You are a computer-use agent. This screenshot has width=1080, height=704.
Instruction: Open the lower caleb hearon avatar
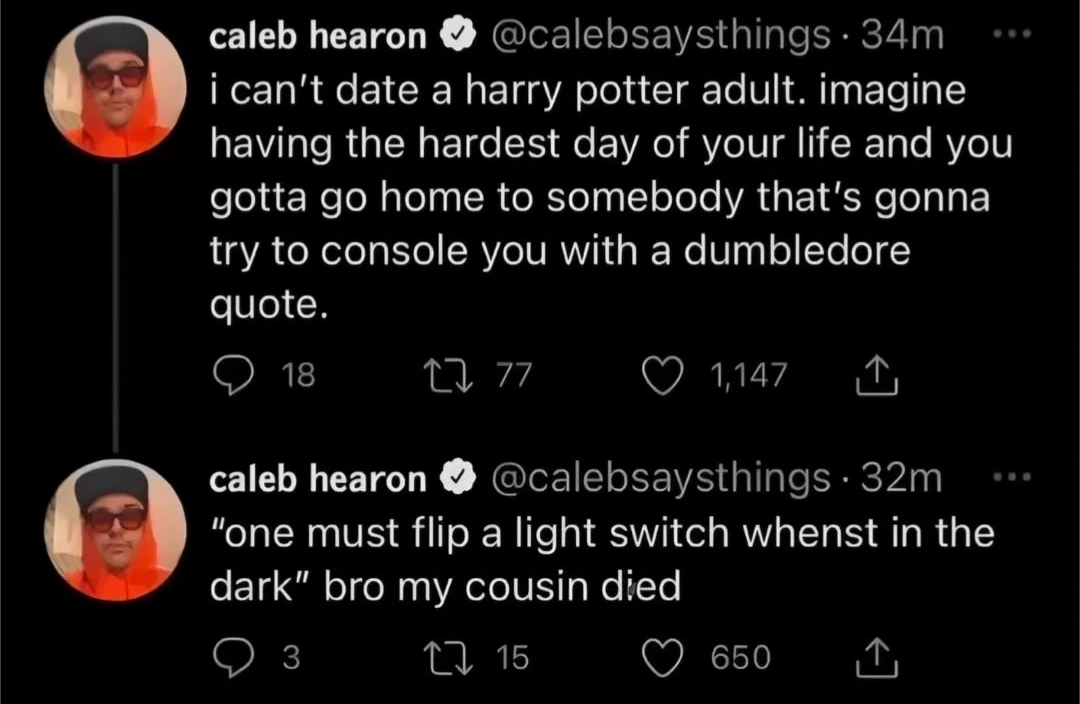(117, 530)
